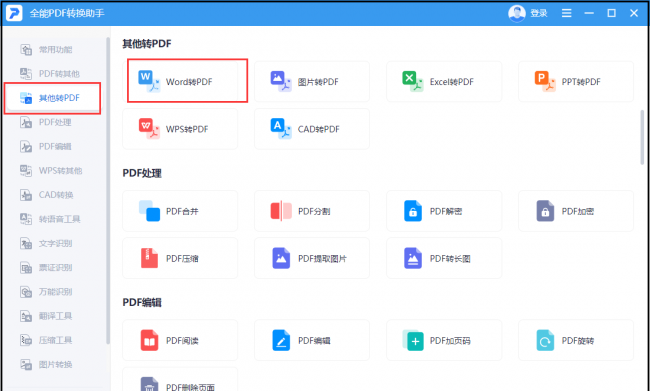650x391 pixels.
Task: Click the app logo in title bar
Action: click(14, 13)
